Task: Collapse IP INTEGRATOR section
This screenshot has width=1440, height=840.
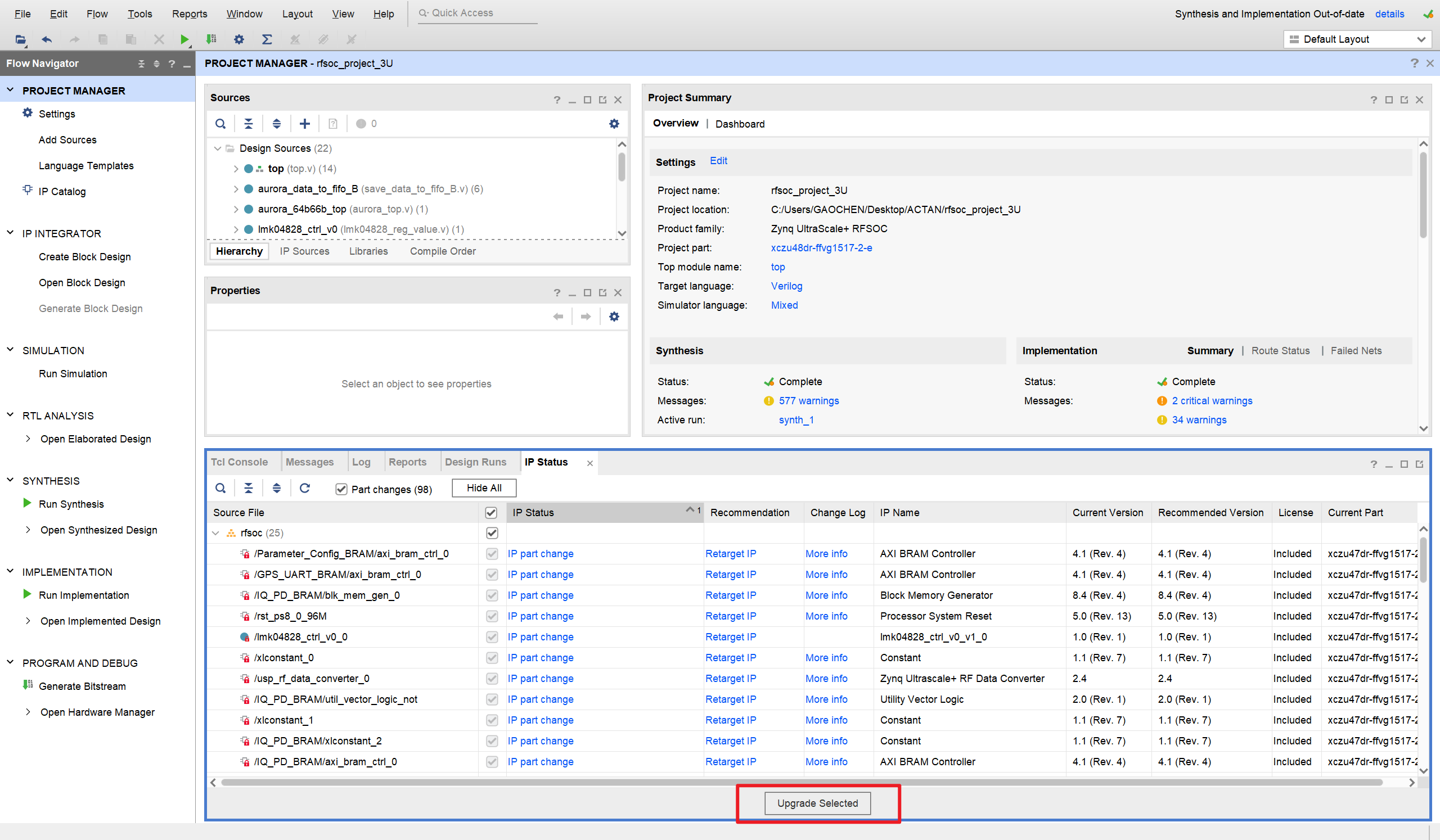Action: 10,233
